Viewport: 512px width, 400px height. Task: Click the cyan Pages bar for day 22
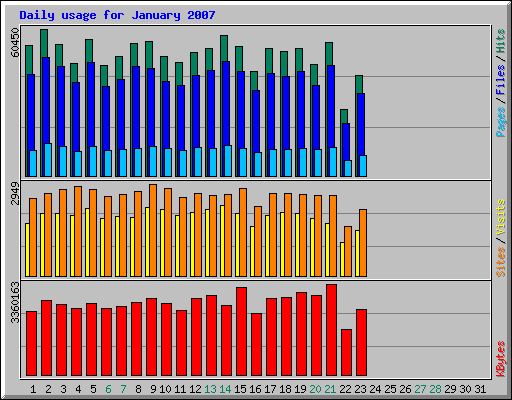click(x=348, y=168)
